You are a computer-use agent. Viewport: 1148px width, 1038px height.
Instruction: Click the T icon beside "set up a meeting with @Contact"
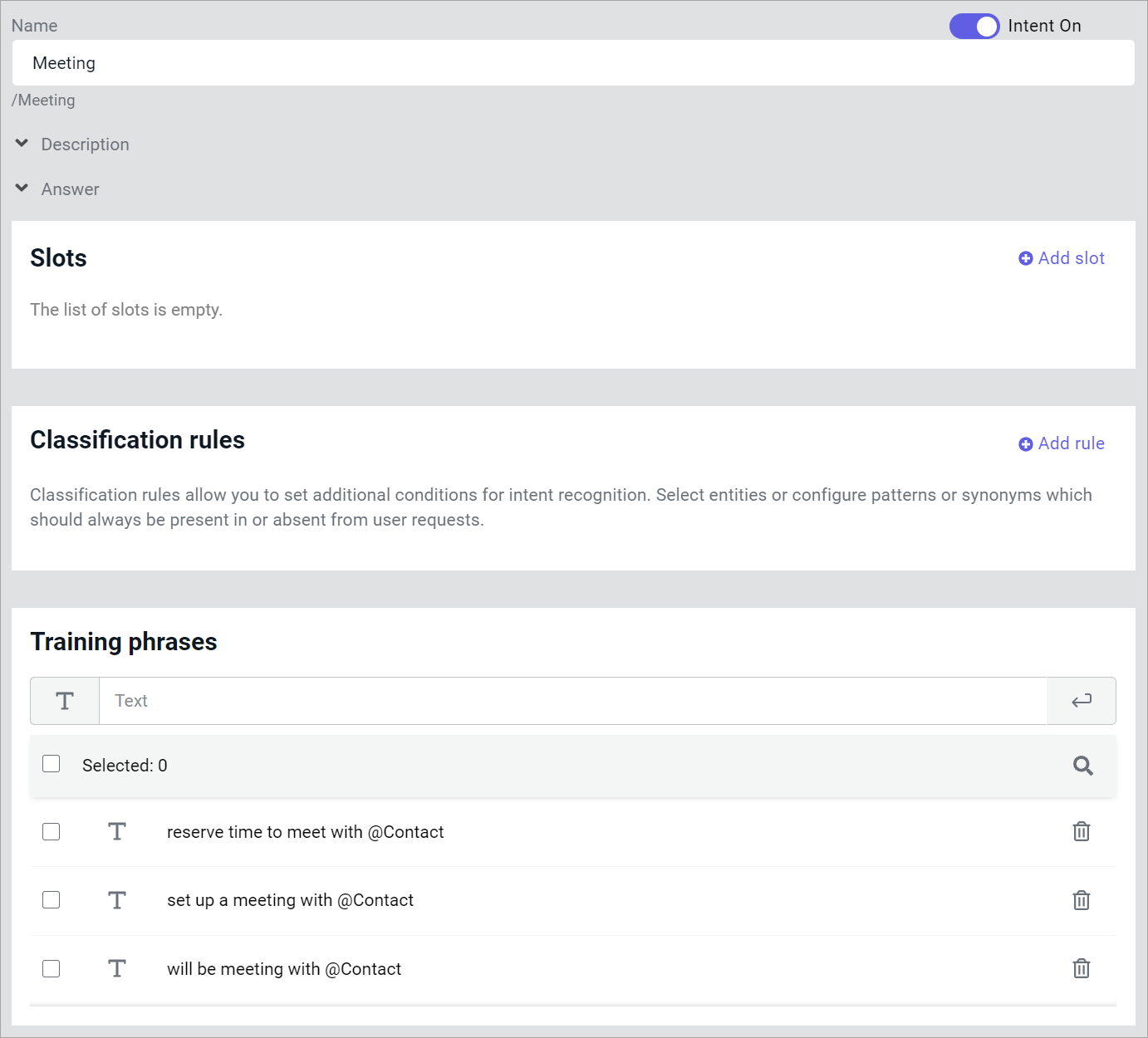point(117,900)
